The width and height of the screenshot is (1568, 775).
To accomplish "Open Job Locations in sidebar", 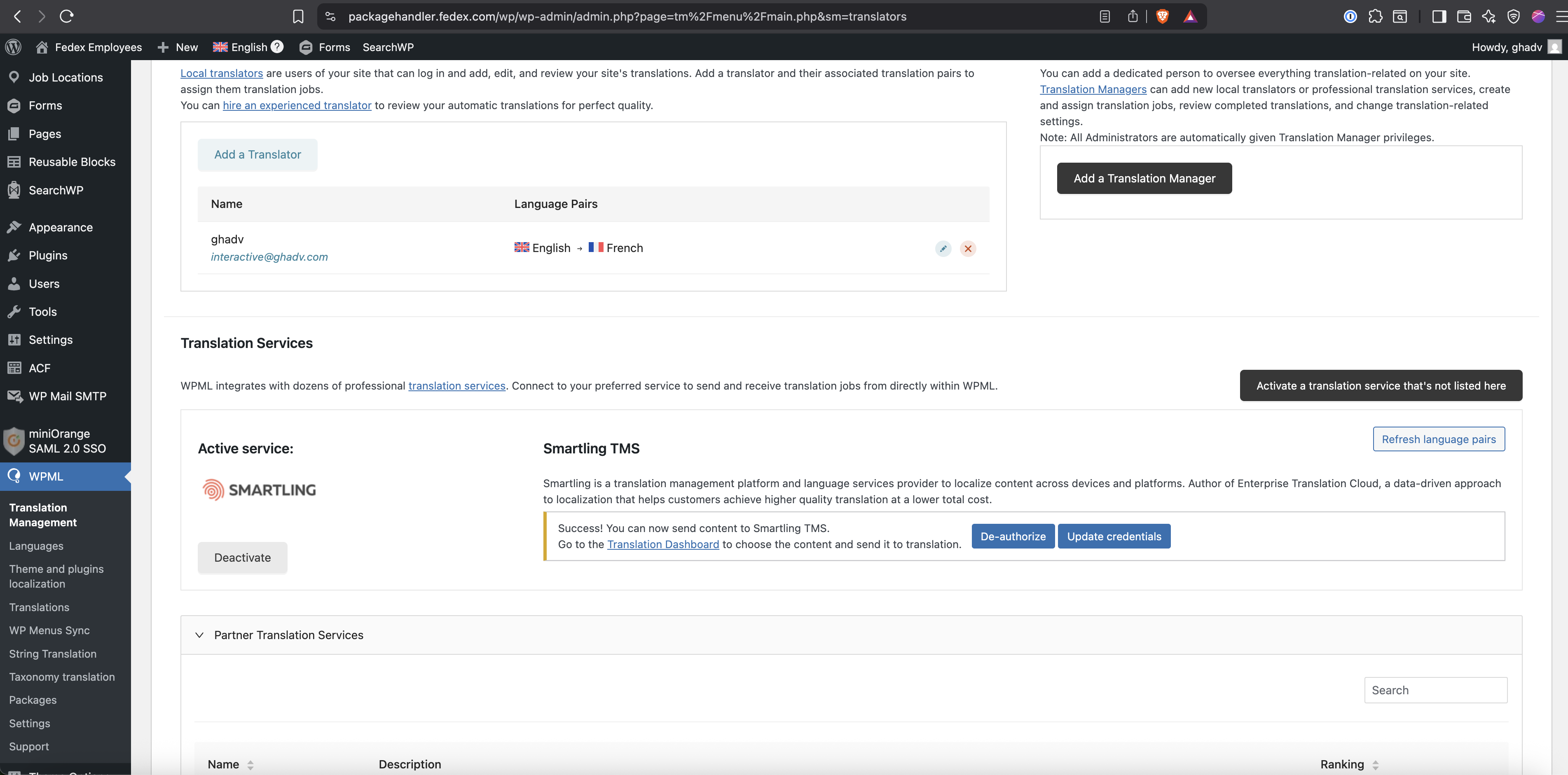I will [65, 77].
